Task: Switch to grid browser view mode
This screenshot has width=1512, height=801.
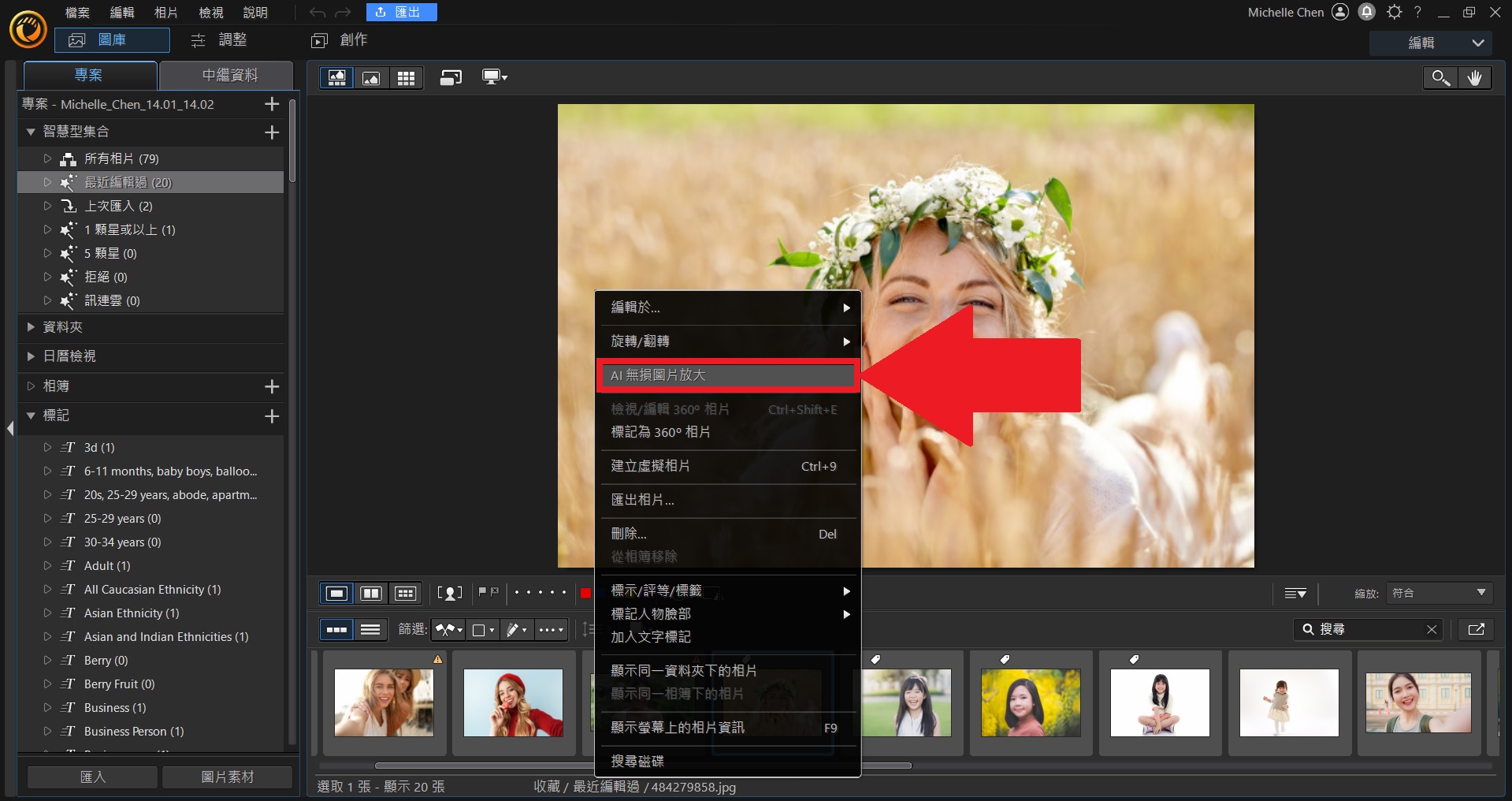Action: (x=406, y=77)
